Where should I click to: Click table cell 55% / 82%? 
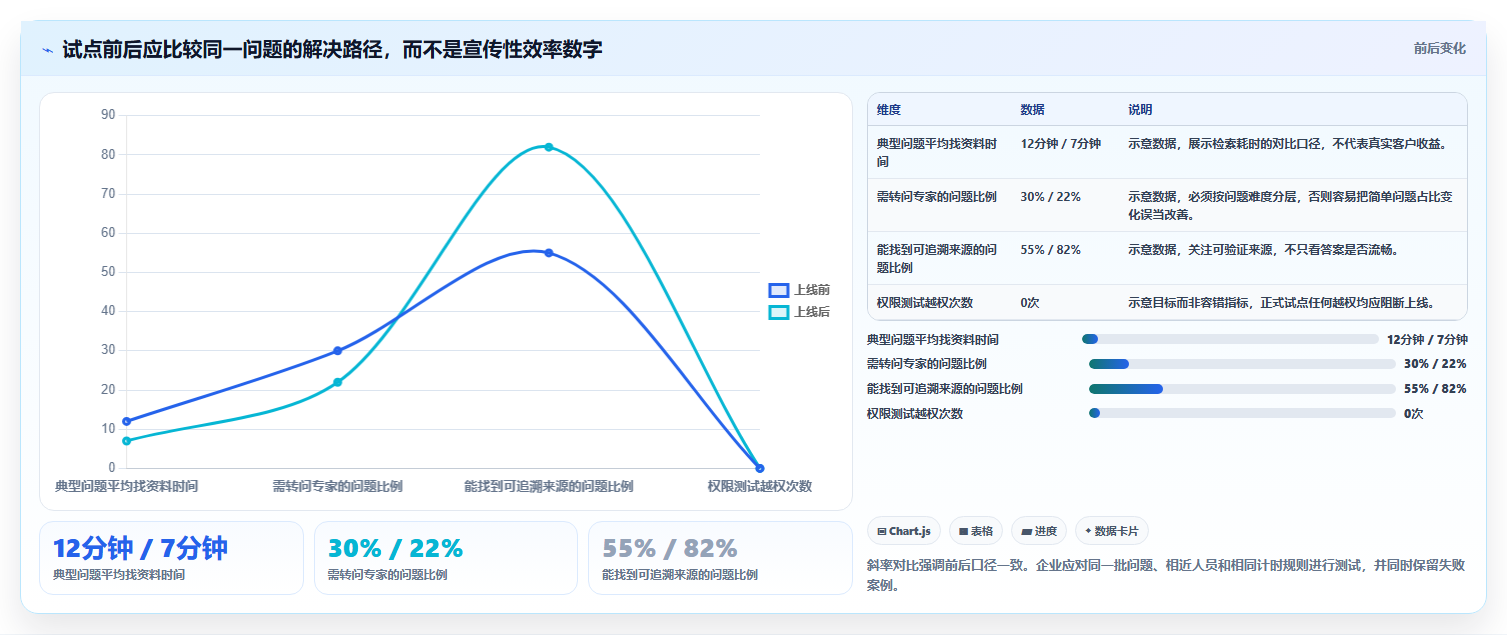pos(1050,250)
